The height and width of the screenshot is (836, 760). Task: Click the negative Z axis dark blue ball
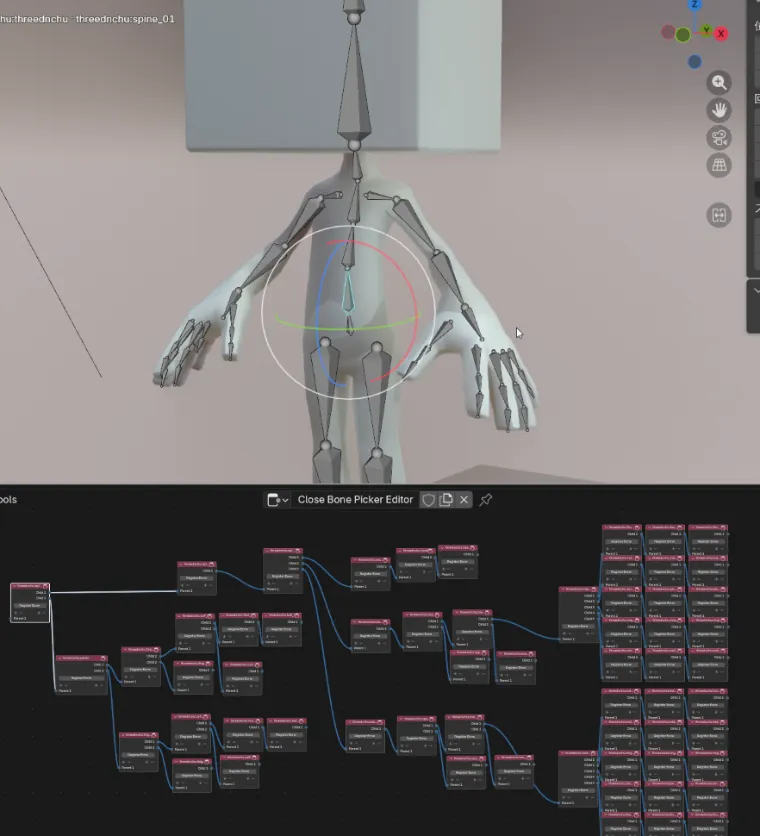pos(695,62)
